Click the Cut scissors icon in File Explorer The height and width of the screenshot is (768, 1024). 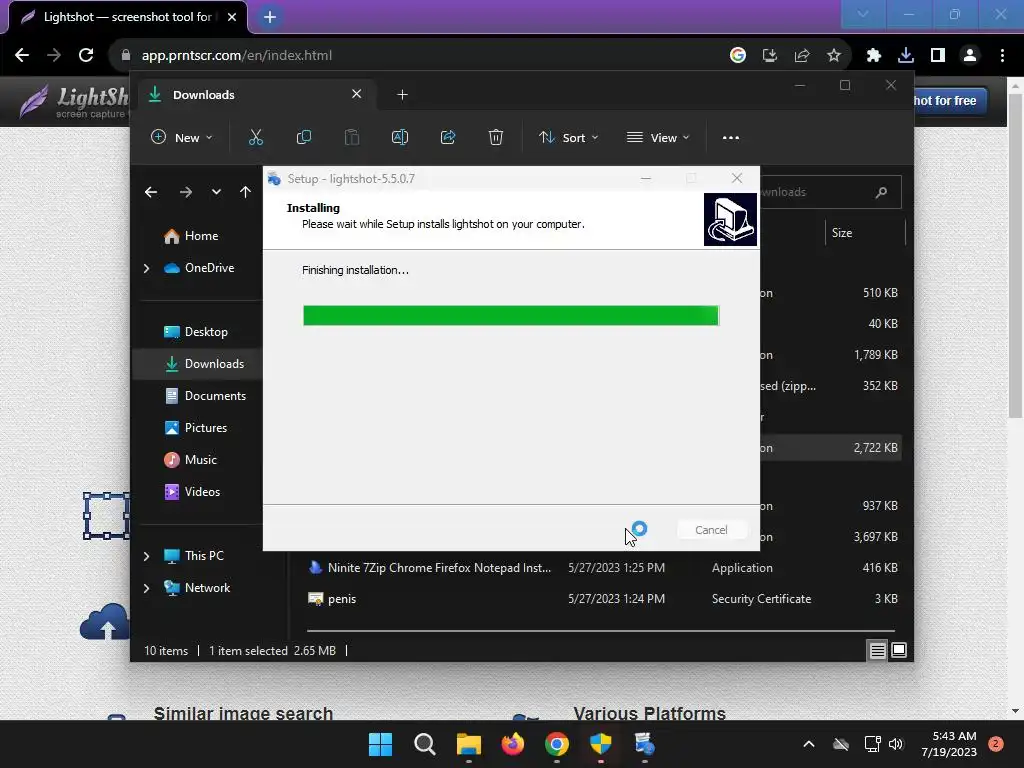click(255, 137)
